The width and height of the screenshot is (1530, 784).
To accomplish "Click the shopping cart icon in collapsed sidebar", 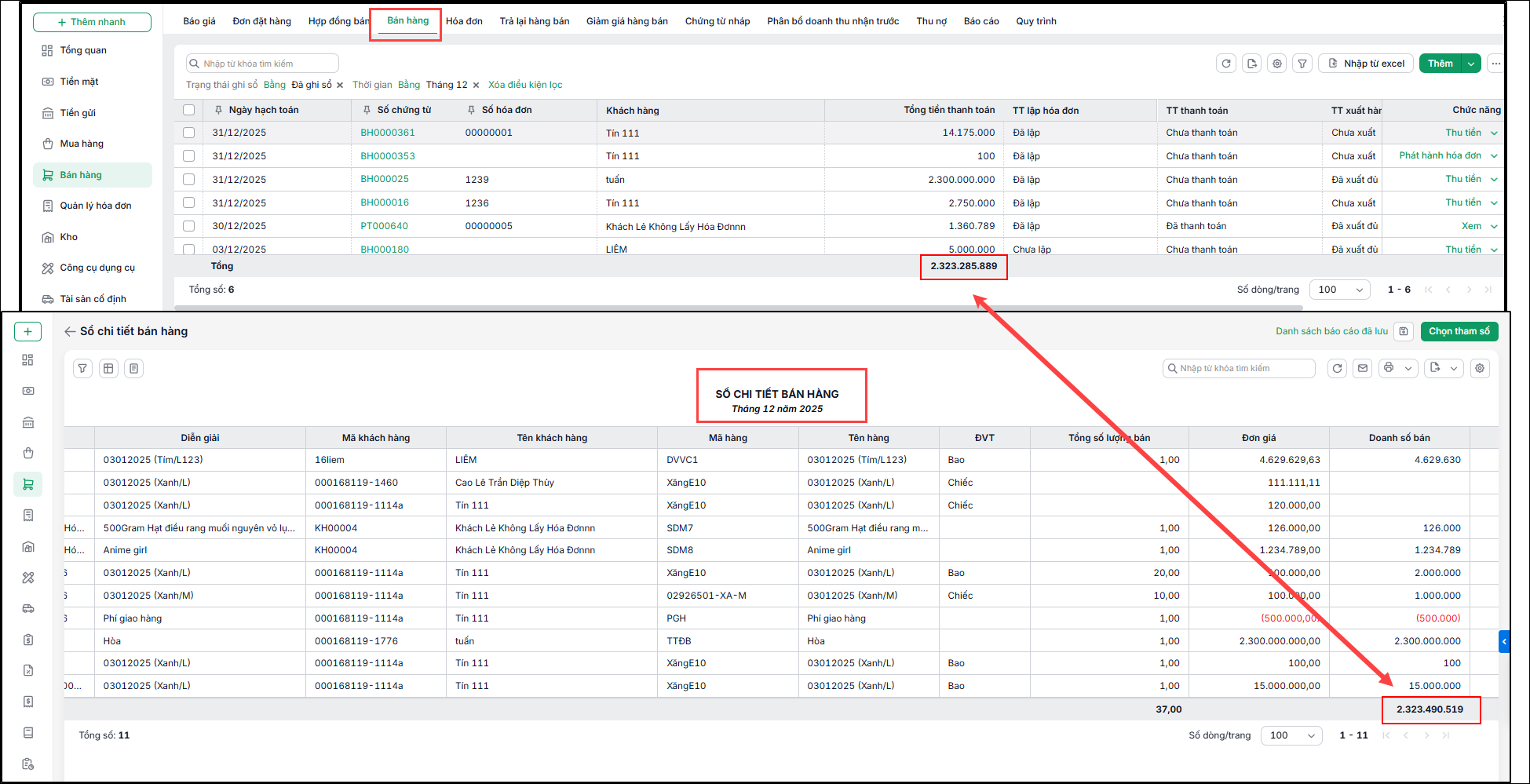I will point(28,484).
